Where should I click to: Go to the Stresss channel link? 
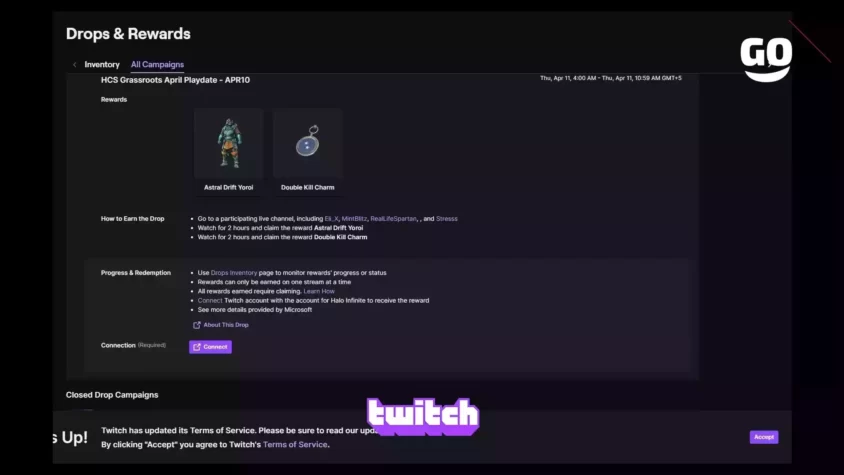[446, 219]
